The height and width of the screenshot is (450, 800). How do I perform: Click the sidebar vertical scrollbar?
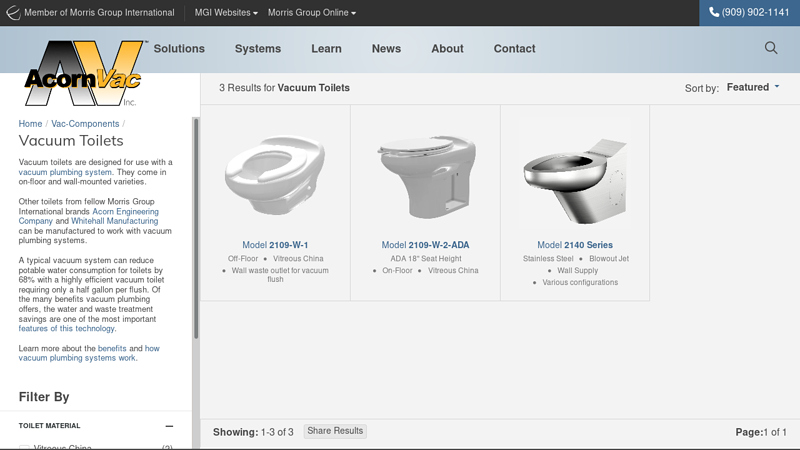[x=196, y=228]
